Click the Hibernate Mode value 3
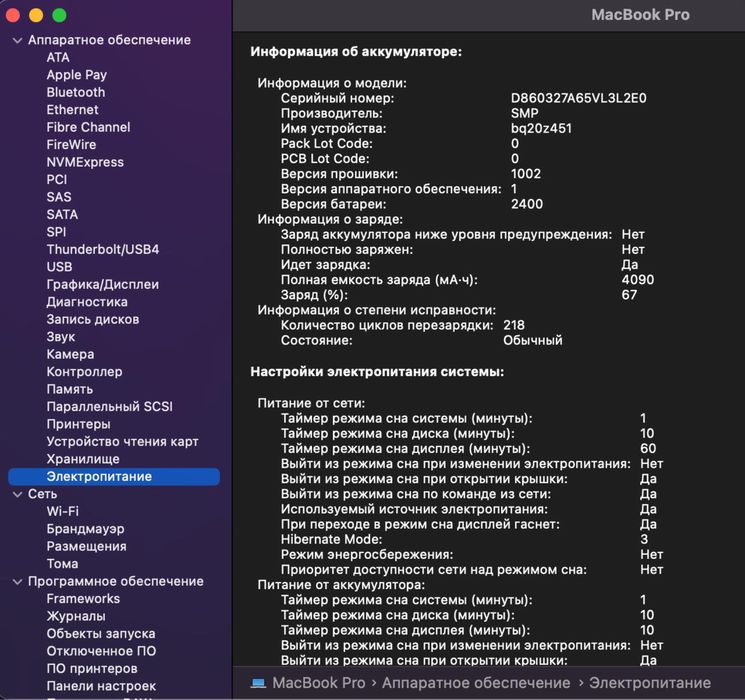 (x=644, y=539)
